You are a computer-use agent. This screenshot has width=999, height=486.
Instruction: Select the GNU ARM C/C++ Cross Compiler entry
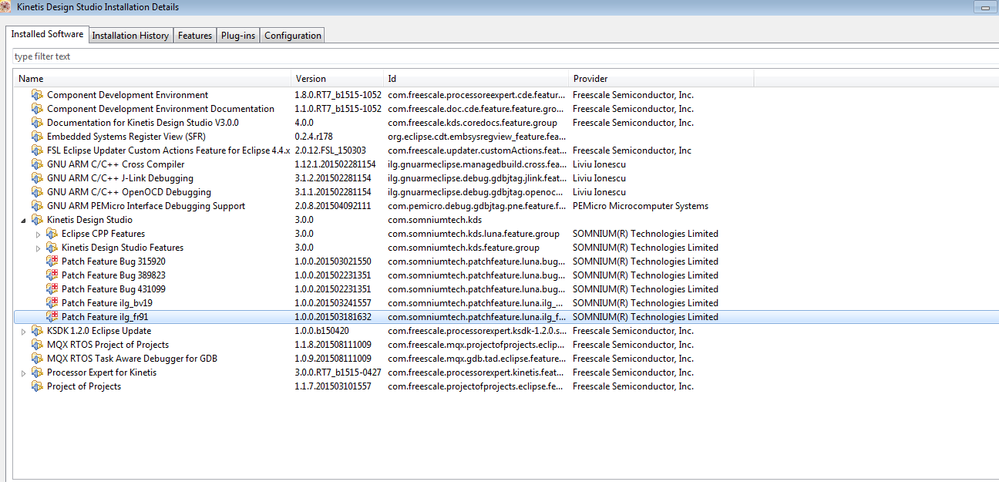click(x=506, y=164)
